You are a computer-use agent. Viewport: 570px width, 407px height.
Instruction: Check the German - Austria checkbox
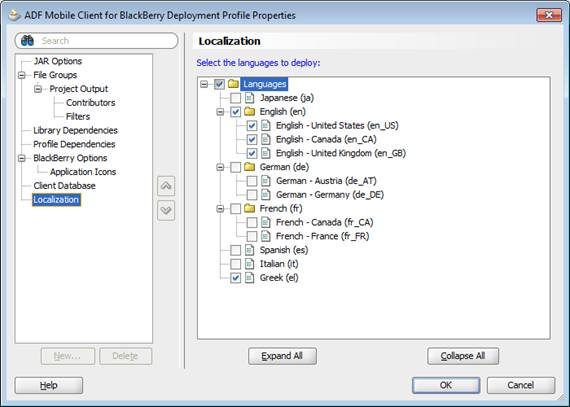pos(252,181)
